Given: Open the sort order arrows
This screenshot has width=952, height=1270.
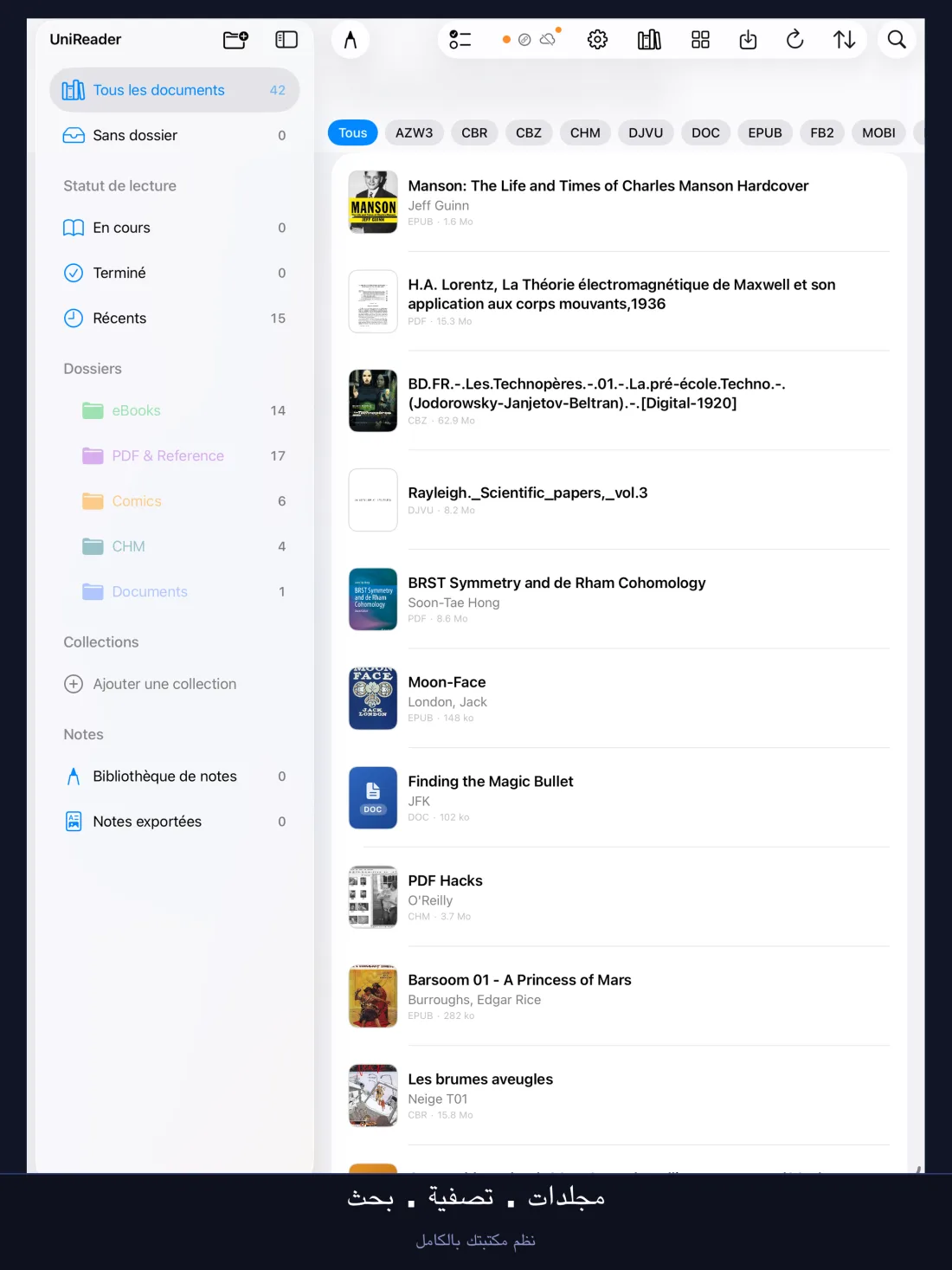Looking at the screenshot, I should coord(844,40).
